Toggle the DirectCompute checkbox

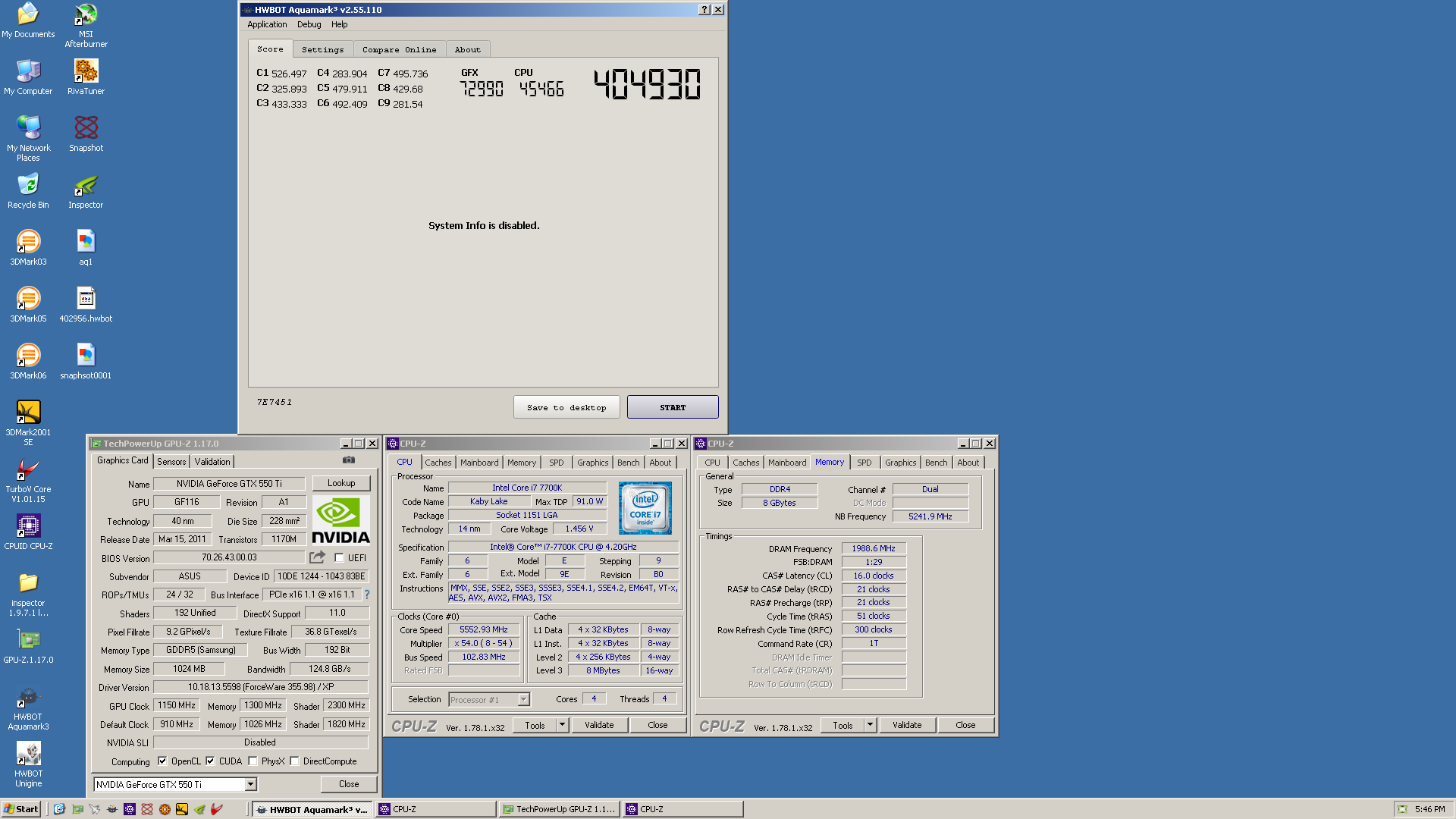[x=294, y=761]
